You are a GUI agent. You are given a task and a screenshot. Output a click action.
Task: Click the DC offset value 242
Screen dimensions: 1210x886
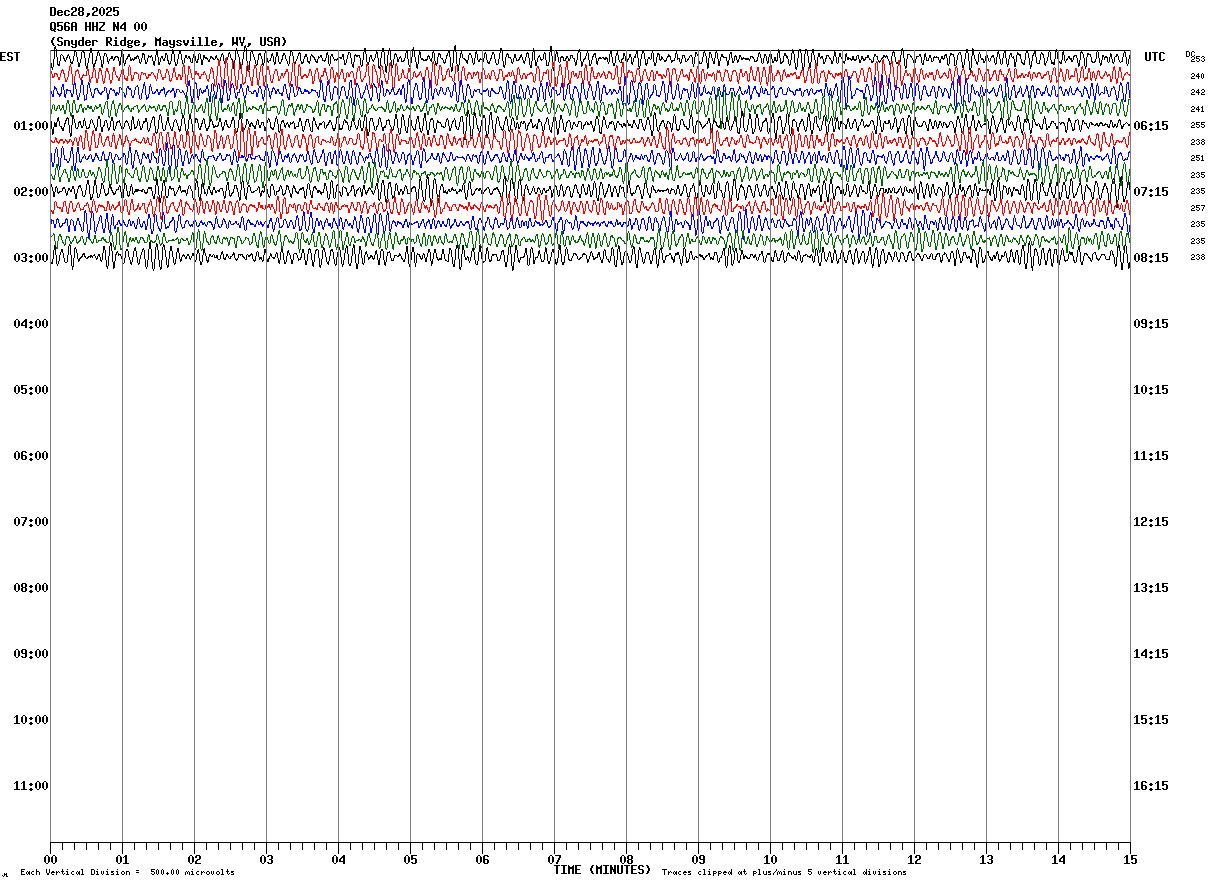[x=1197, y=93]
